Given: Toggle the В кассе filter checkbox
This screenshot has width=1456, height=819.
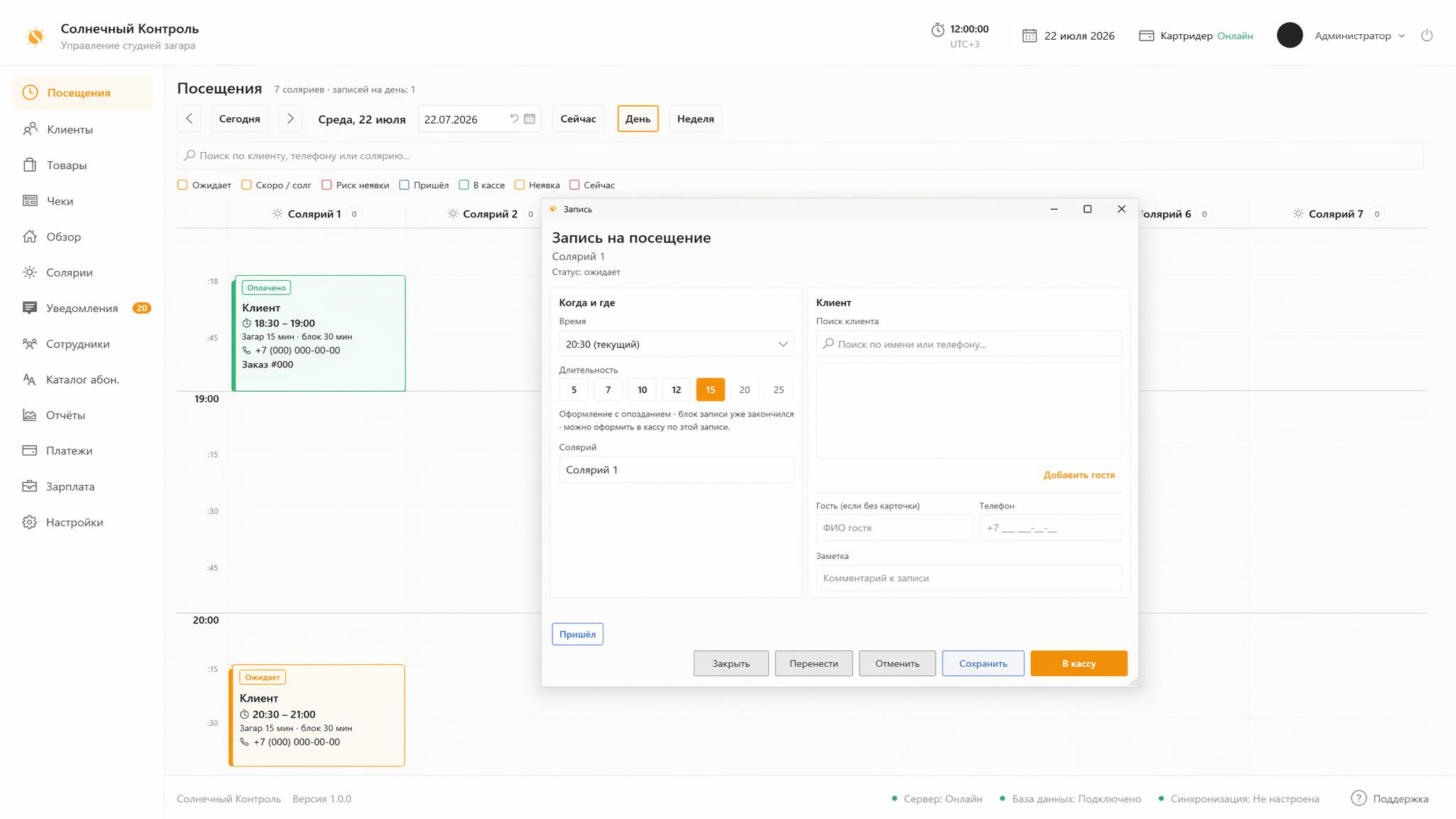Looking at the screenshot, I should (464, 185).
